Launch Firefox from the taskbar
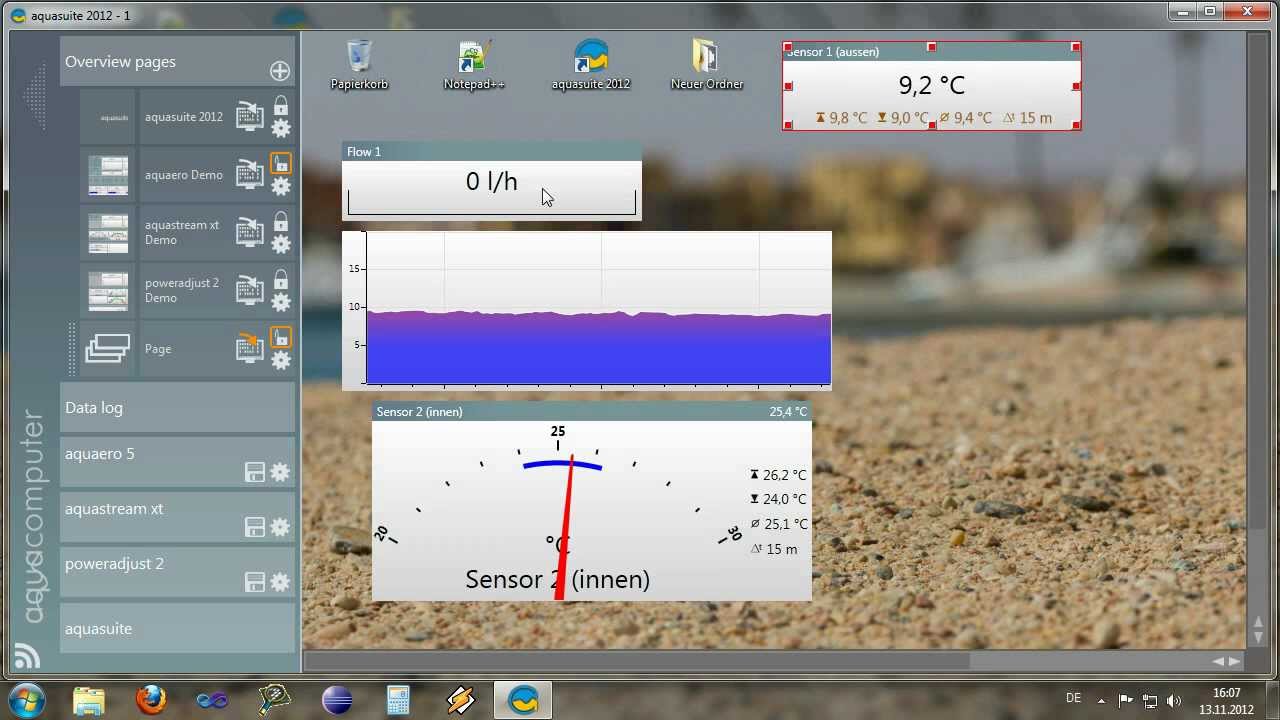This screenshot has height=720, width=1280. [151, 700]
